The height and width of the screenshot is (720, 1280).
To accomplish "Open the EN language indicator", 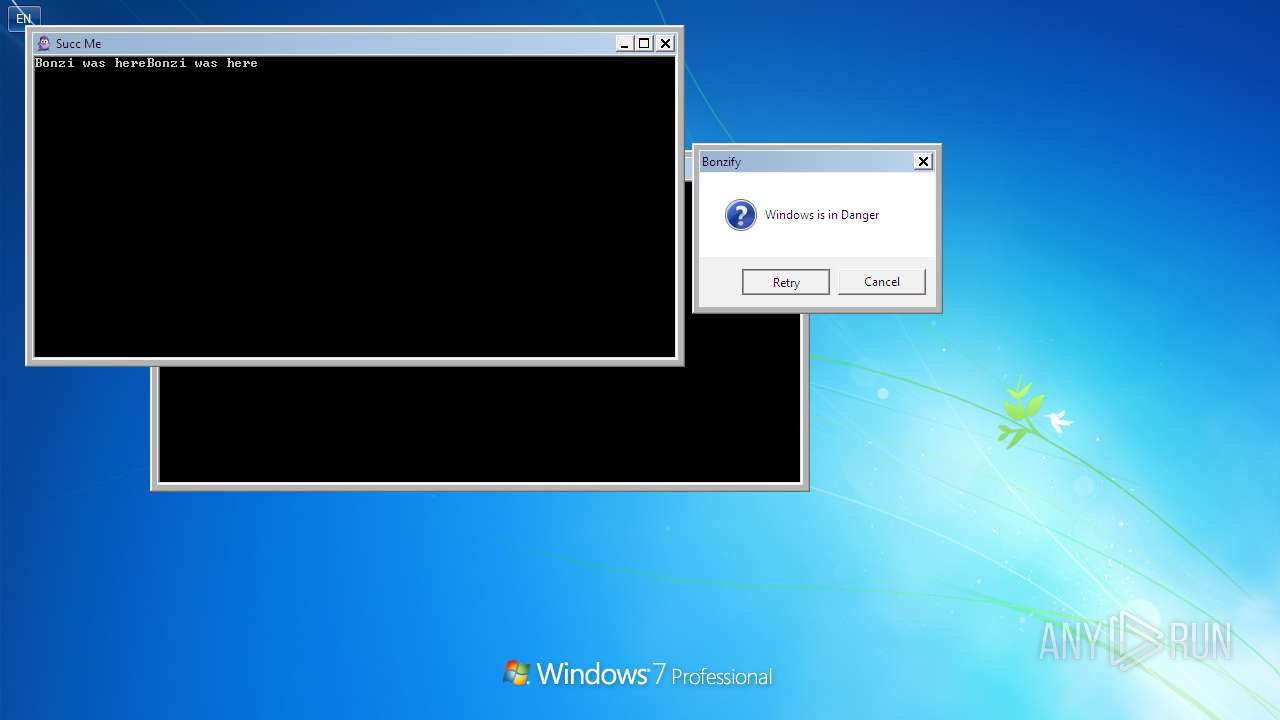I will pyautogui.click(x=24, y=18).
